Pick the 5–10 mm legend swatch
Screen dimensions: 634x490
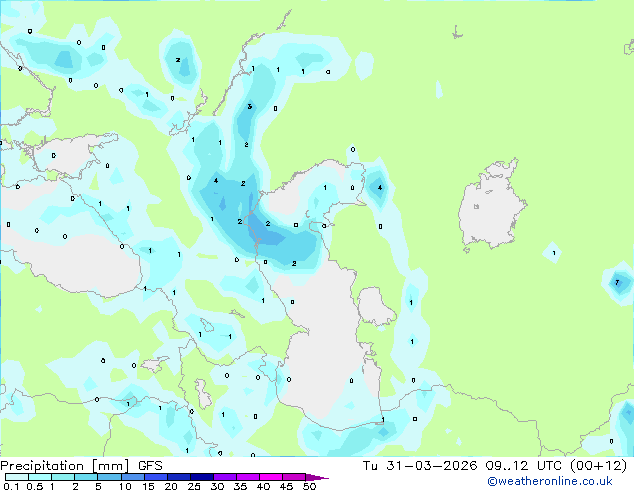click(x=109, y=477)
